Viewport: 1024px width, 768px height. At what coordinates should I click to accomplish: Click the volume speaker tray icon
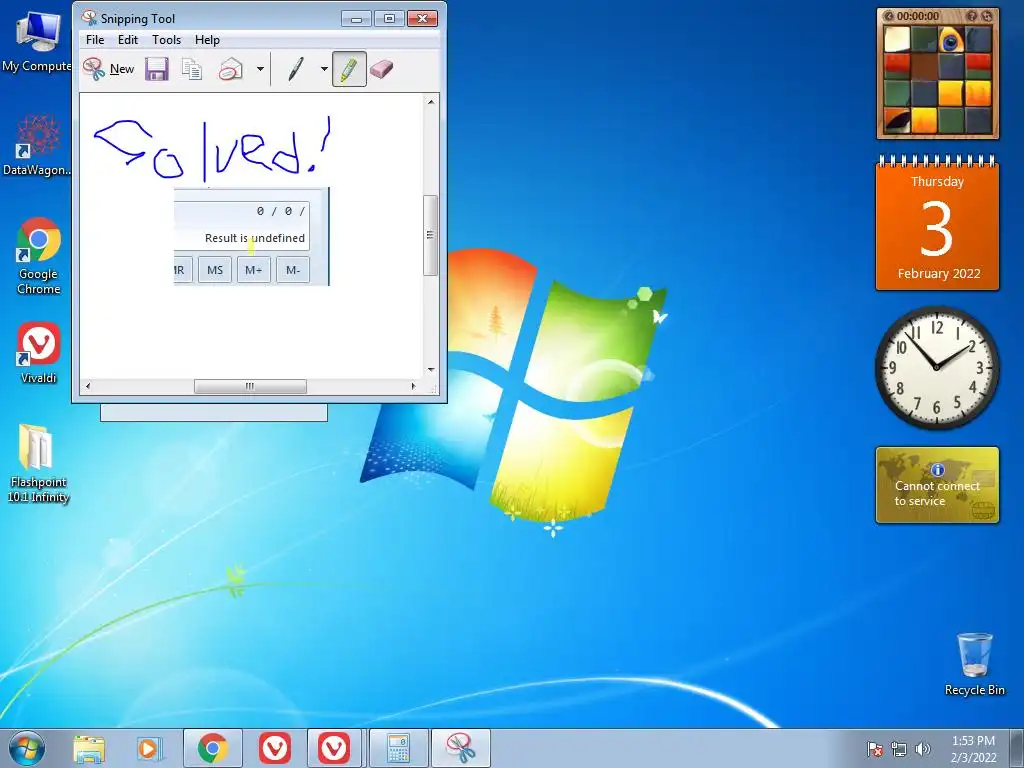coord(923,749)
